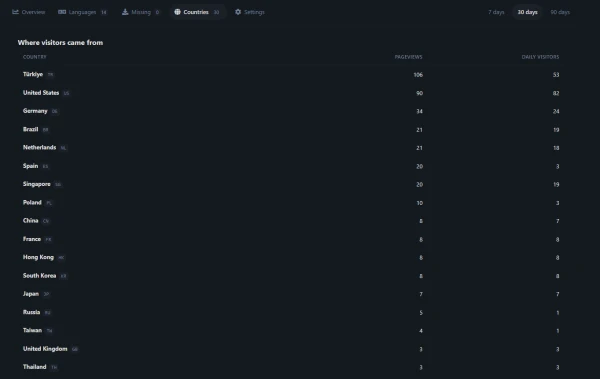Click Germany pageviews value 34
600x379 pixels.
(419, 111)
